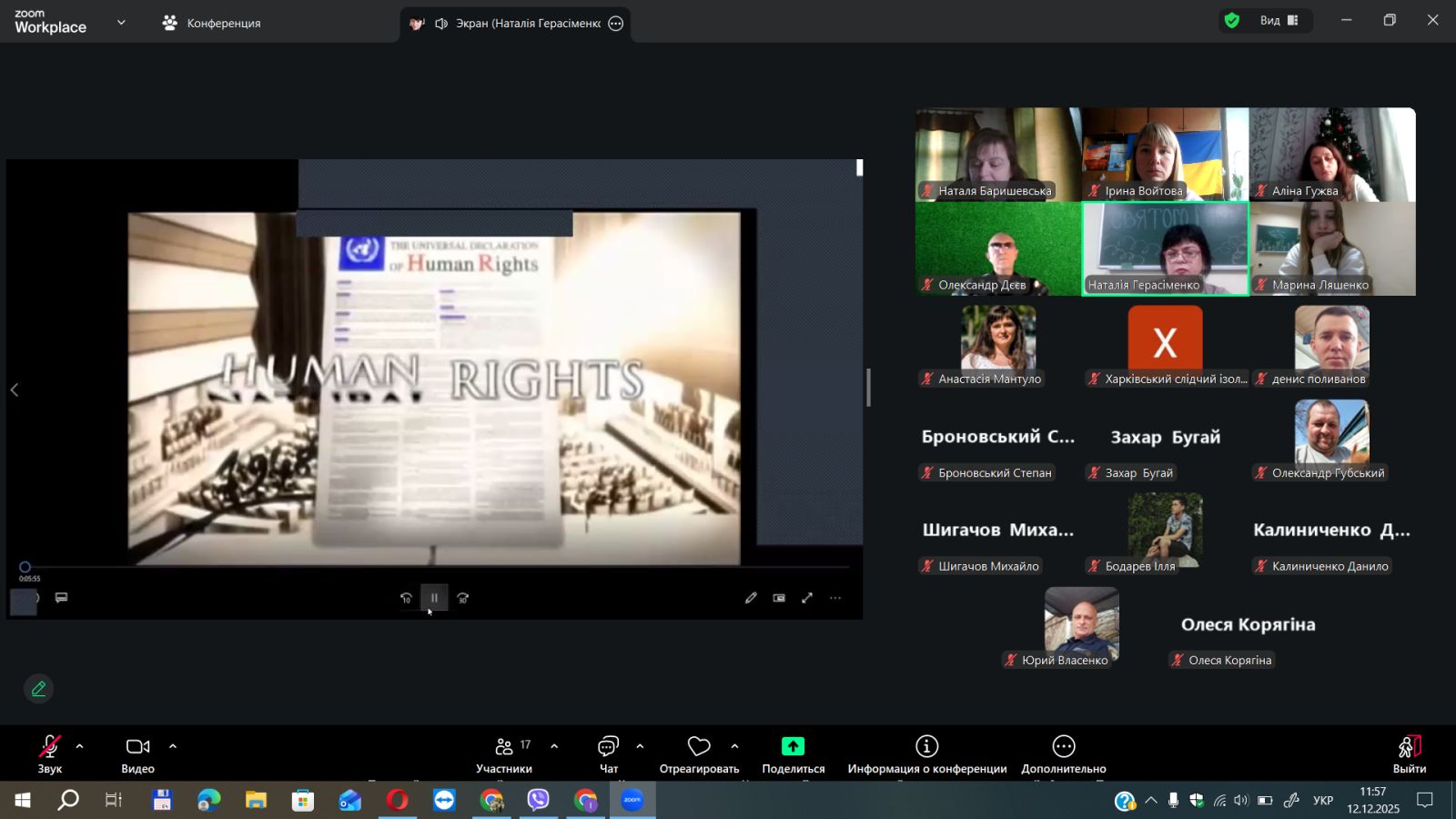Open the Чат chat panel
The image size is (1456, 819).
(608, 753)
